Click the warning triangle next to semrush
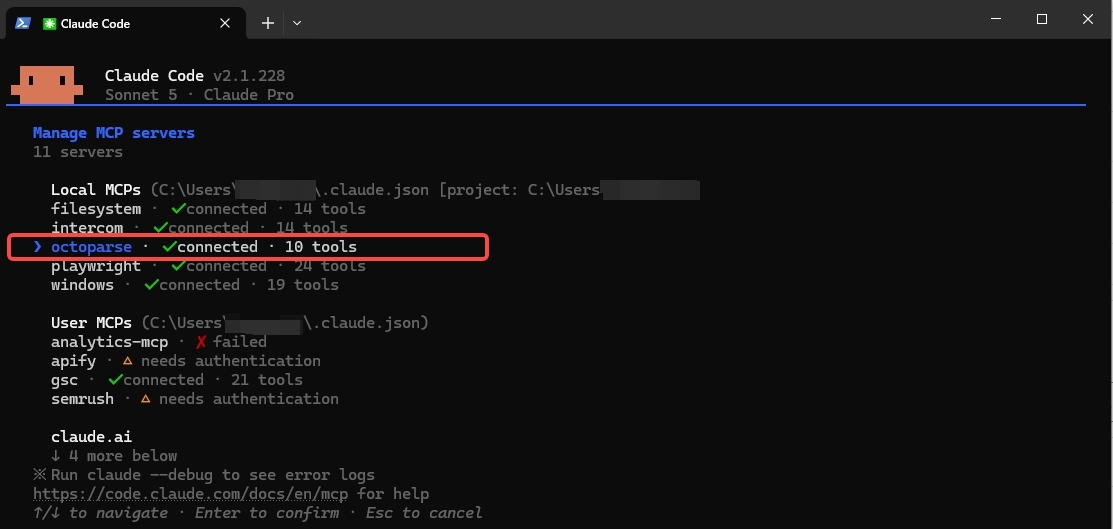The image size is (1113, 529). pos(146,399)
